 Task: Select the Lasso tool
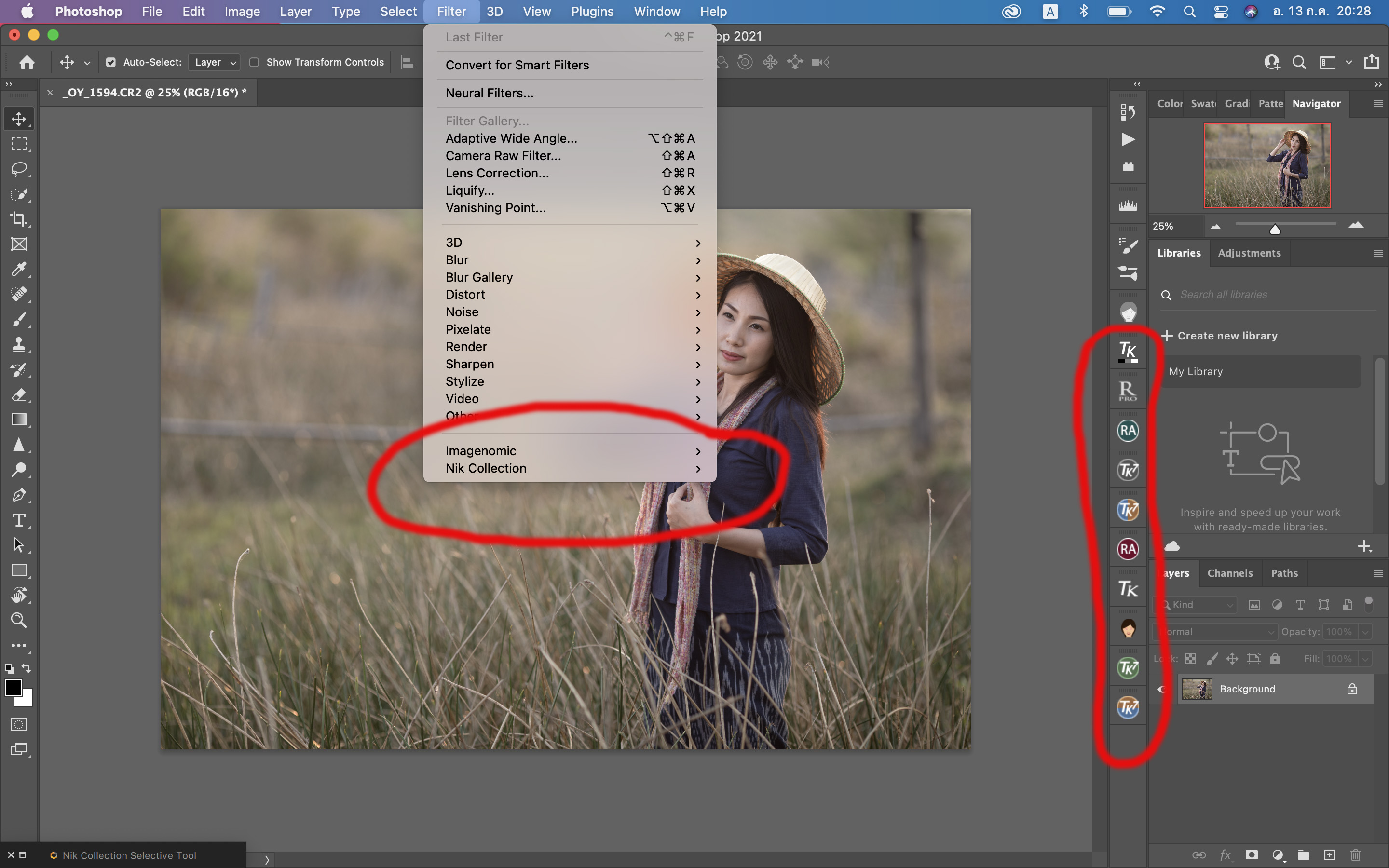[x=20, y=169]
